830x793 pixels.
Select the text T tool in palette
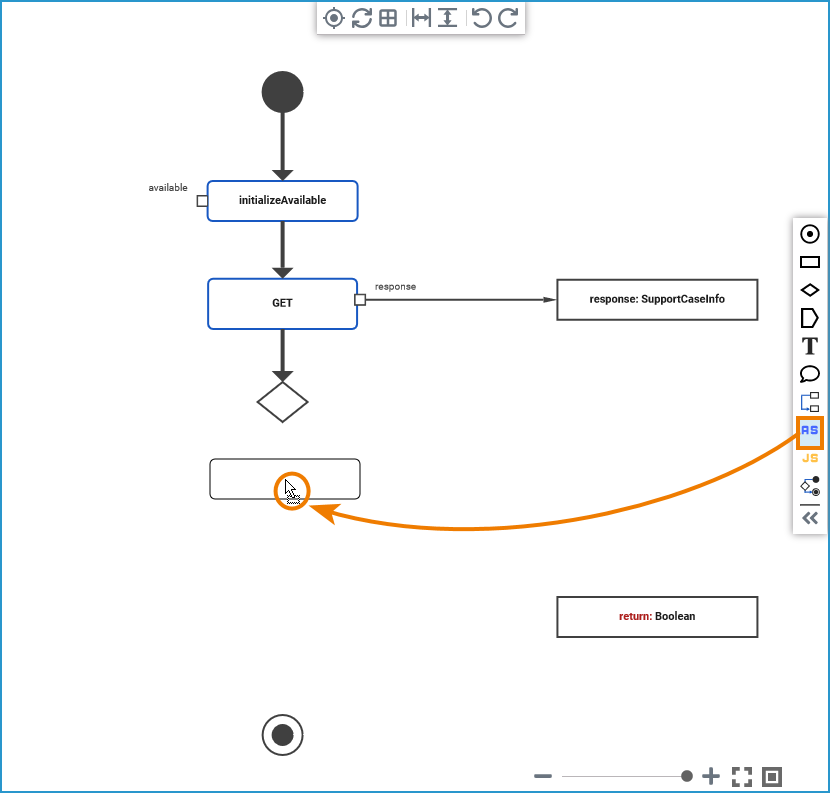[x=809, y=346]
